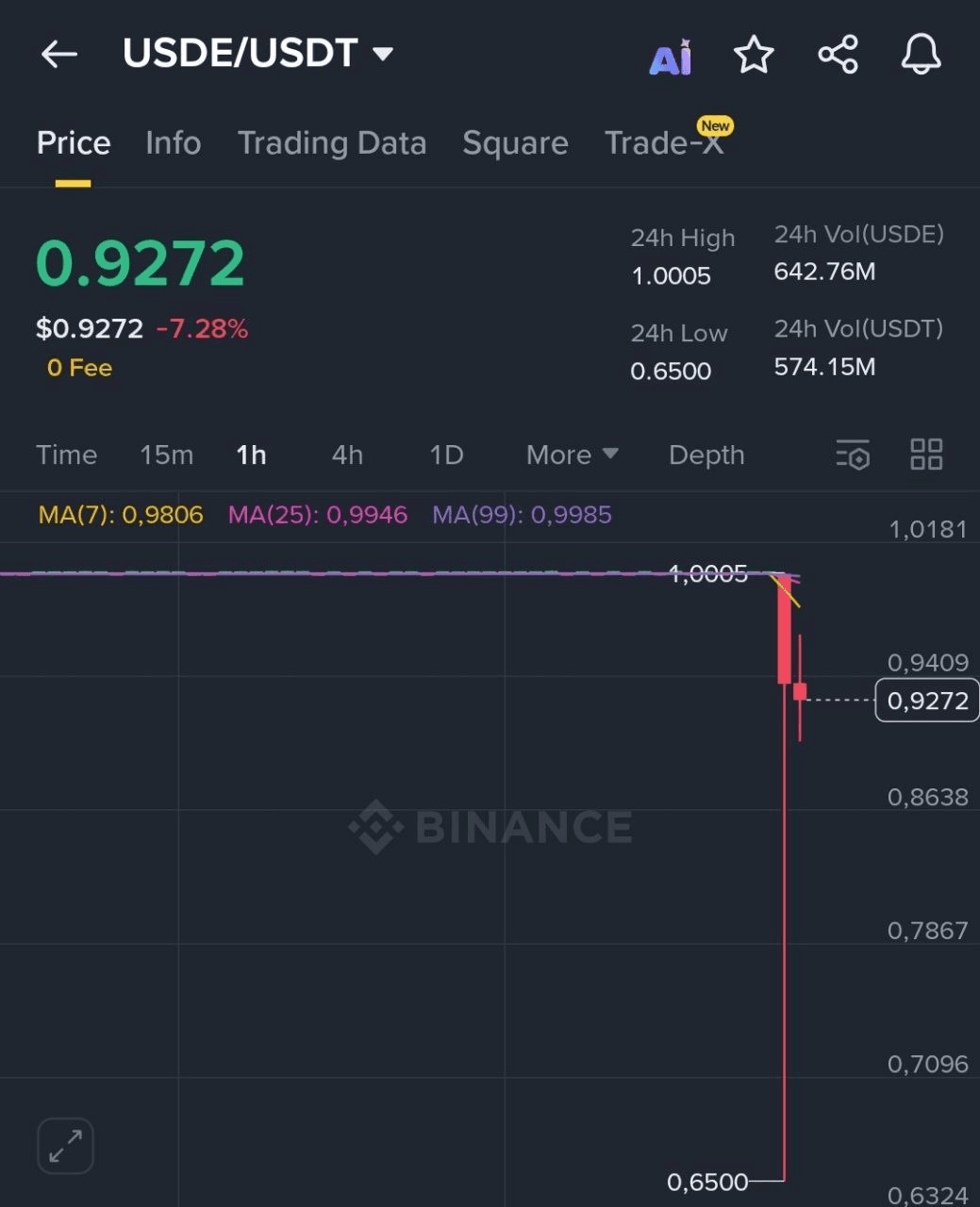
Task: Select the 4h chart interval
Action: point(347,455)
